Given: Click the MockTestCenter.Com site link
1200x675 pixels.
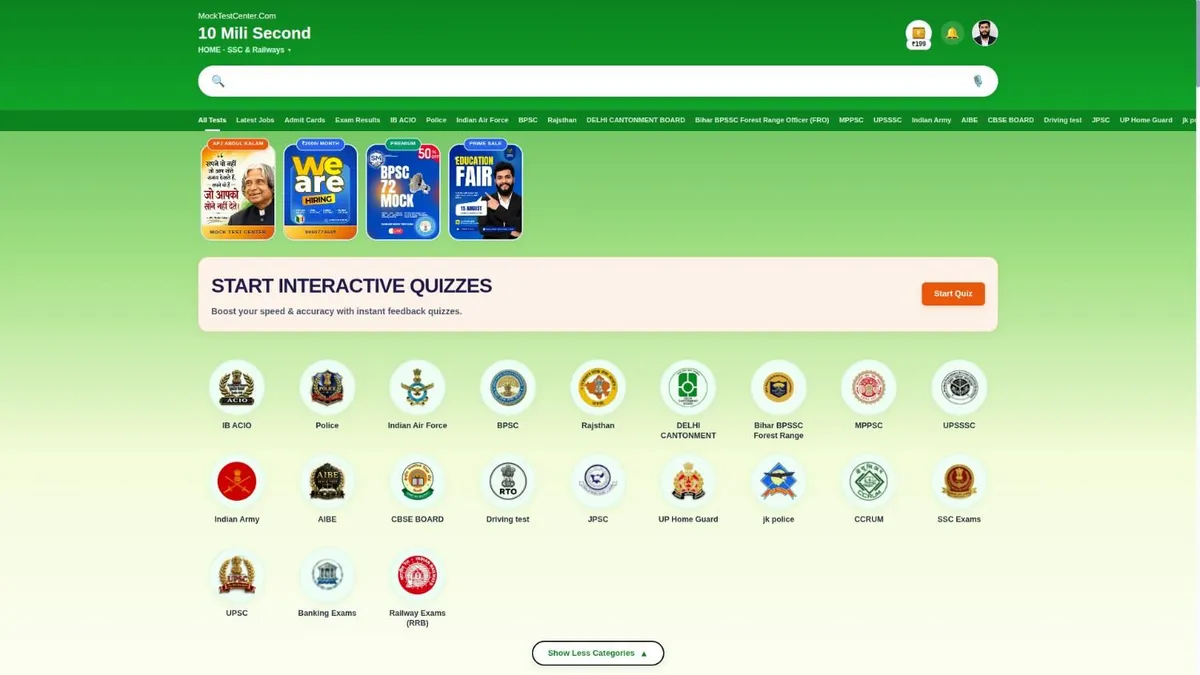Looking at the screenshot, I should (x=237, y=16).
